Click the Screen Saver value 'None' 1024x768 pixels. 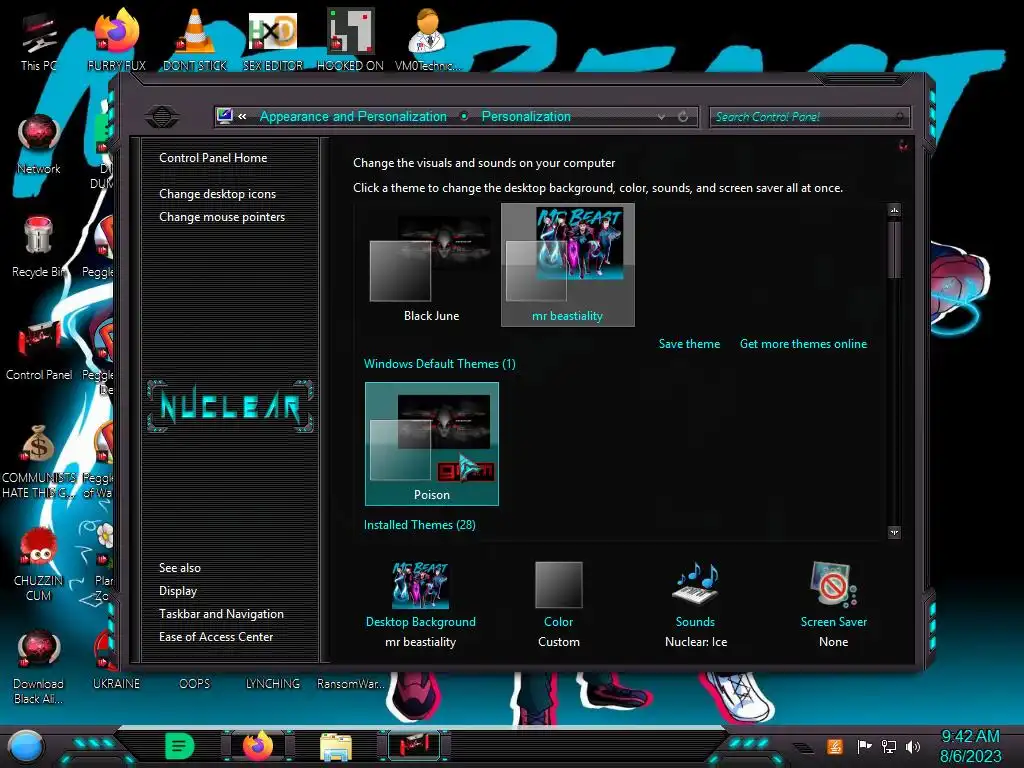point(833,641)
